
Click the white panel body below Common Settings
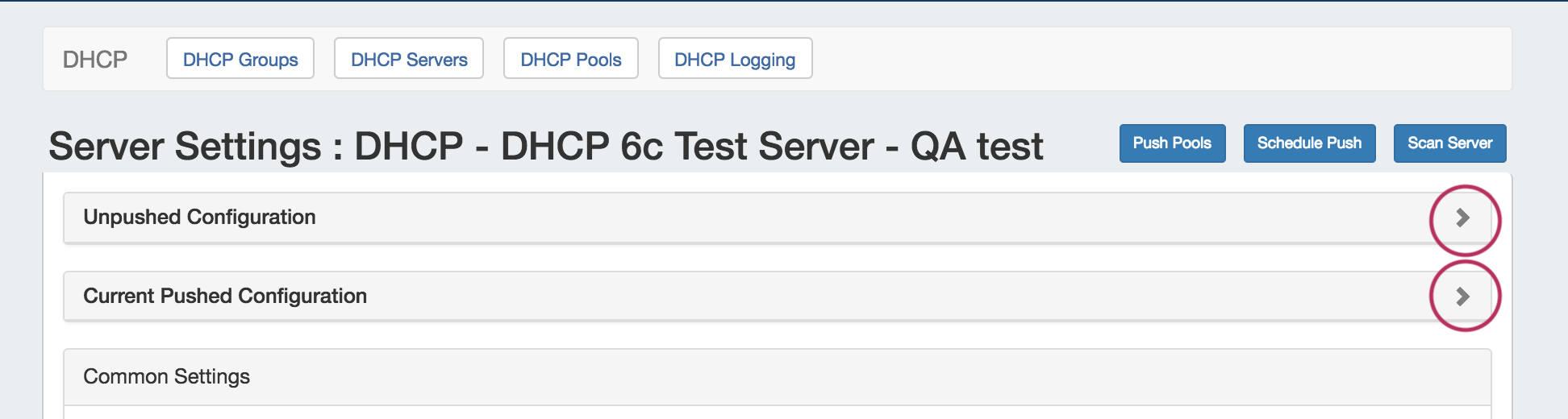(x=774, y=413)
